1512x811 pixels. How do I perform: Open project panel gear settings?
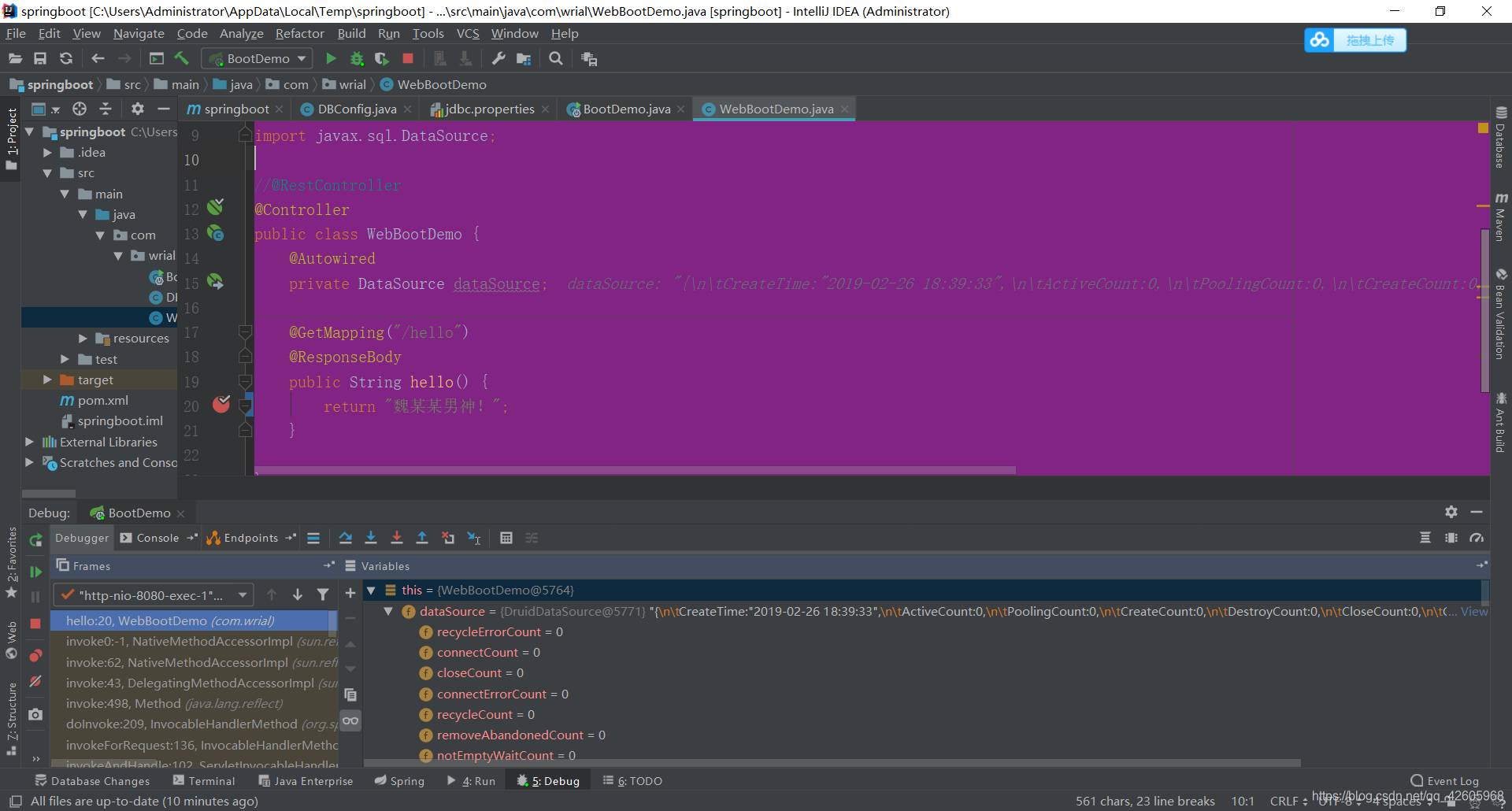click(138, 109)
